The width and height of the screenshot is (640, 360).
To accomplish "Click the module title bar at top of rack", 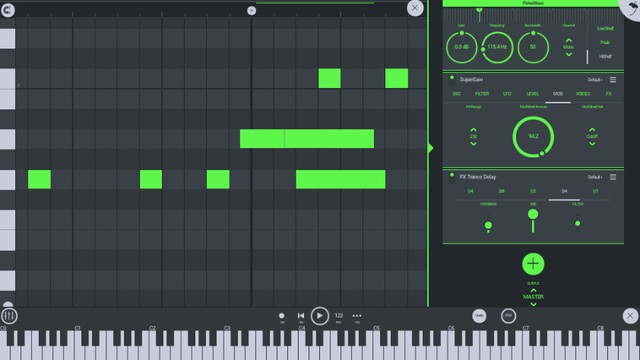I will pos(533,3).
